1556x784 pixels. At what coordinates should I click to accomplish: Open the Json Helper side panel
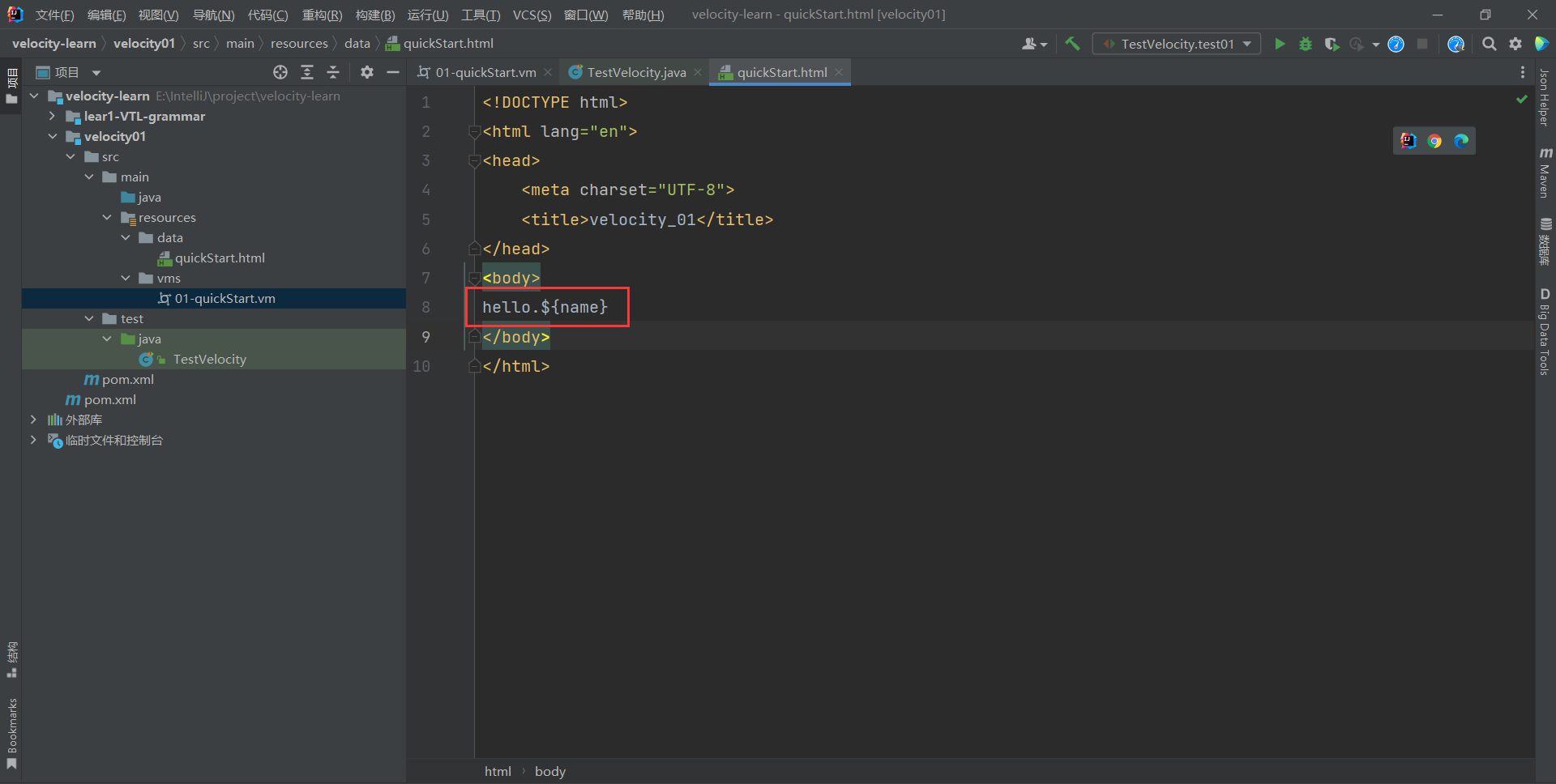[x=1545, y=97]
